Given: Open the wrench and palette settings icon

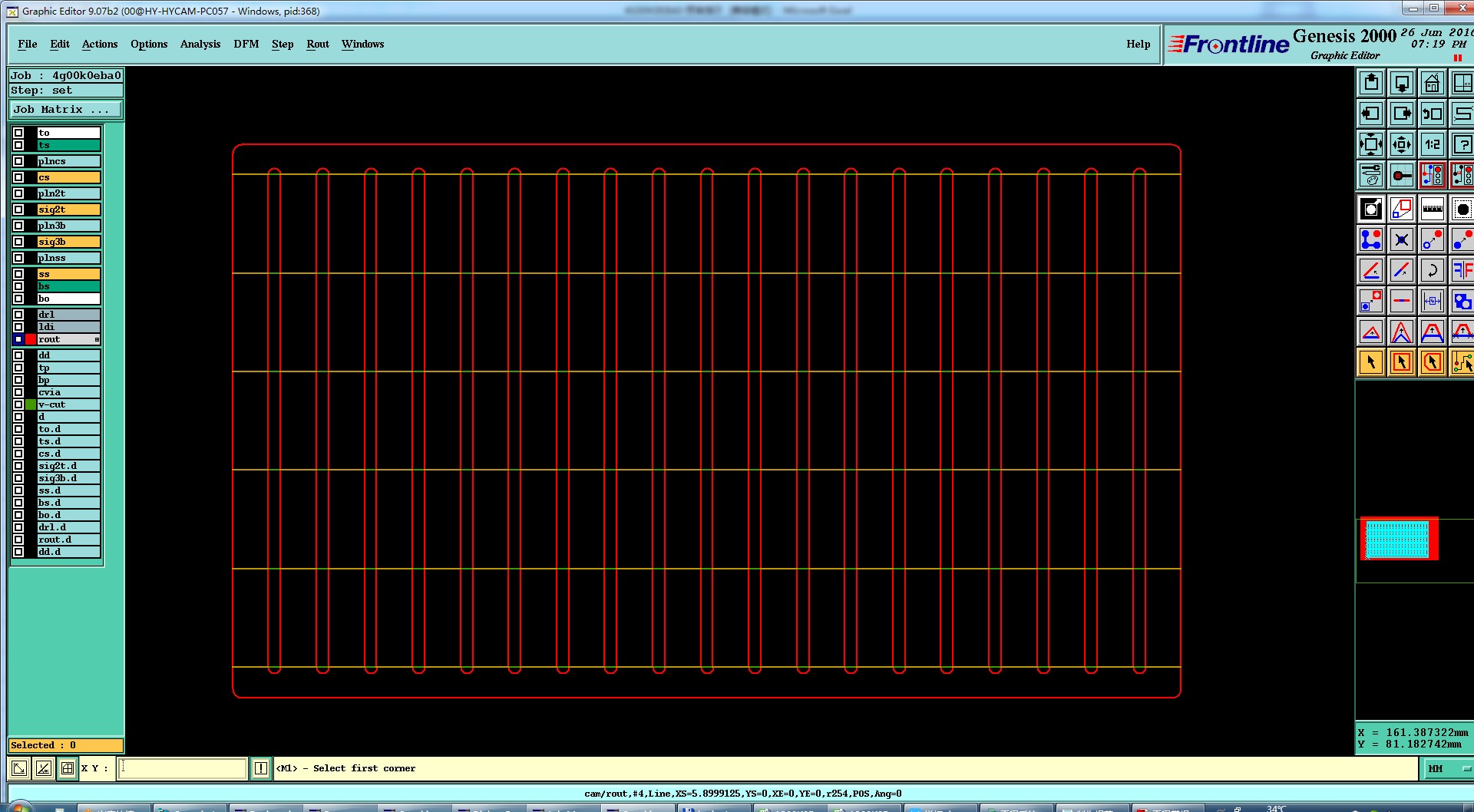Looking at the screenshot, I should (x=1371, y=175).
